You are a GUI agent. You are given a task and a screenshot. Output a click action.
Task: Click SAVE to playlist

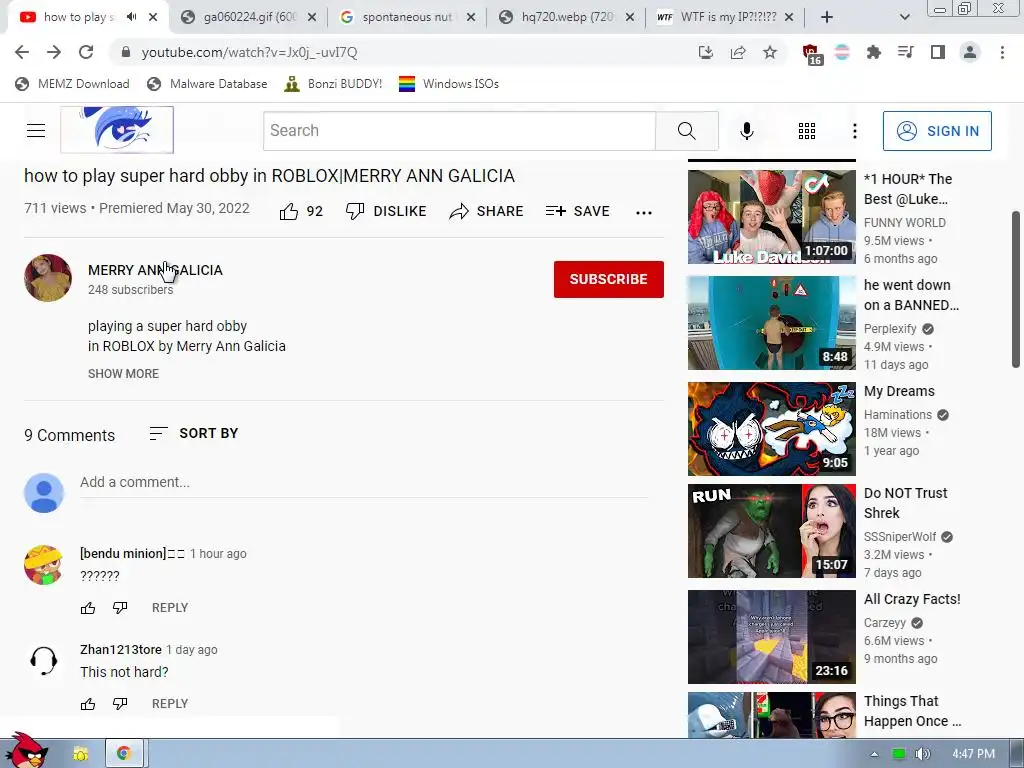point(578,212)
